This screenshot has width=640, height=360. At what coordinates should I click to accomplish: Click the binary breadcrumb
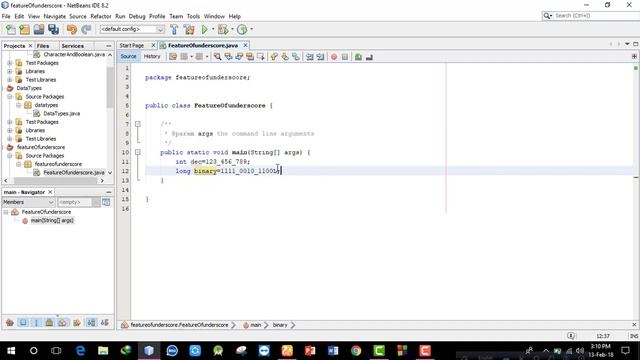point(280,325)
